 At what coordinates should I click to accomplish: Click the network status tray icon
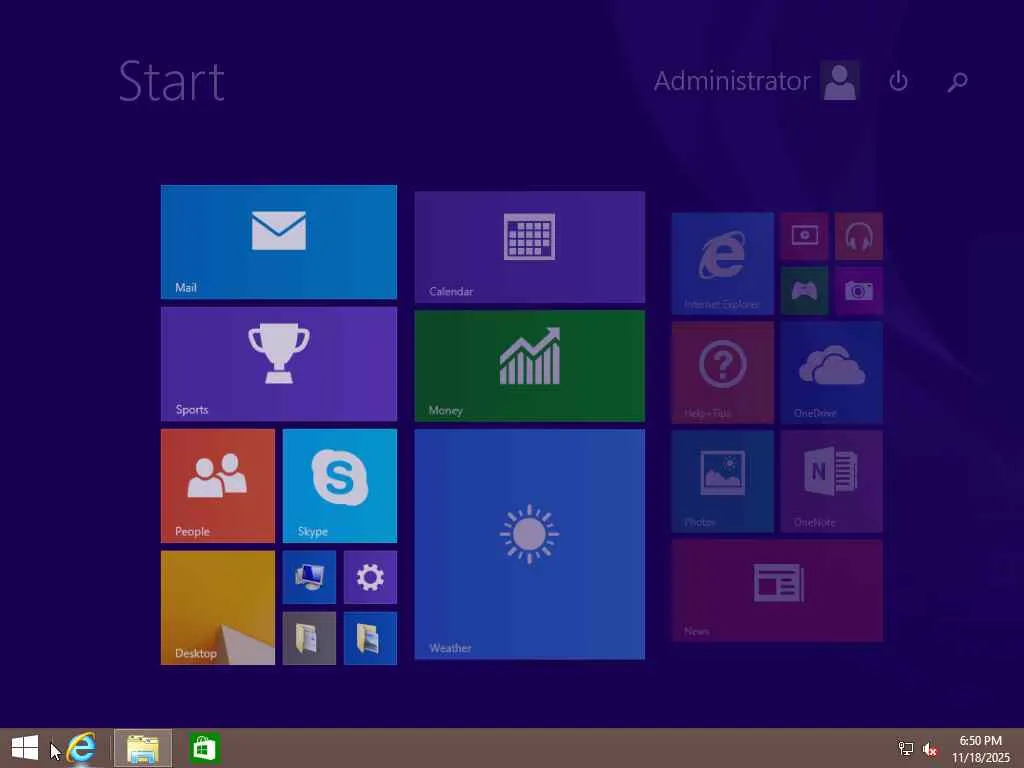coord(906,749)
